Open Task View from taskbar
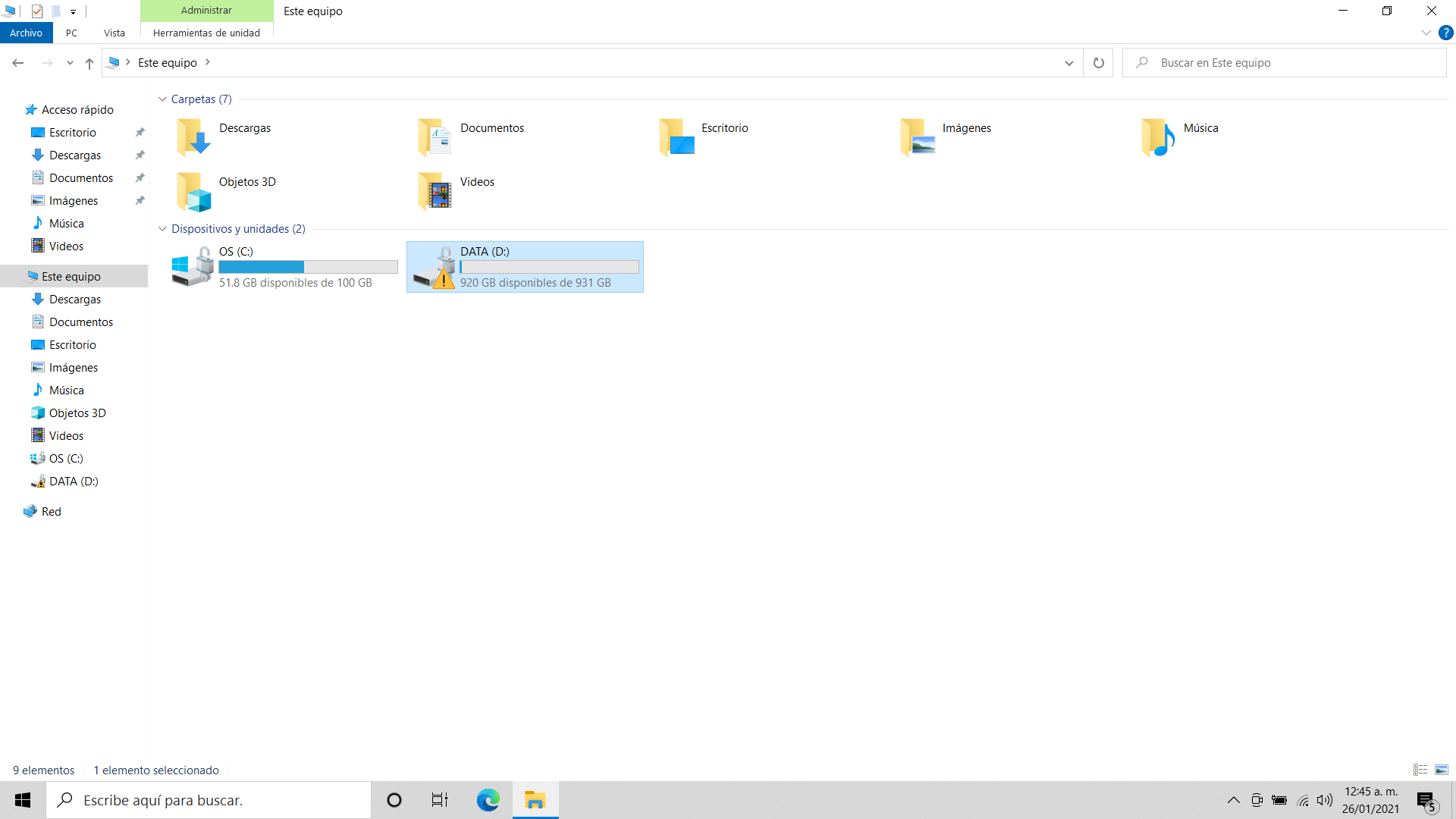The image size is (1456, 819). point(440,800)
